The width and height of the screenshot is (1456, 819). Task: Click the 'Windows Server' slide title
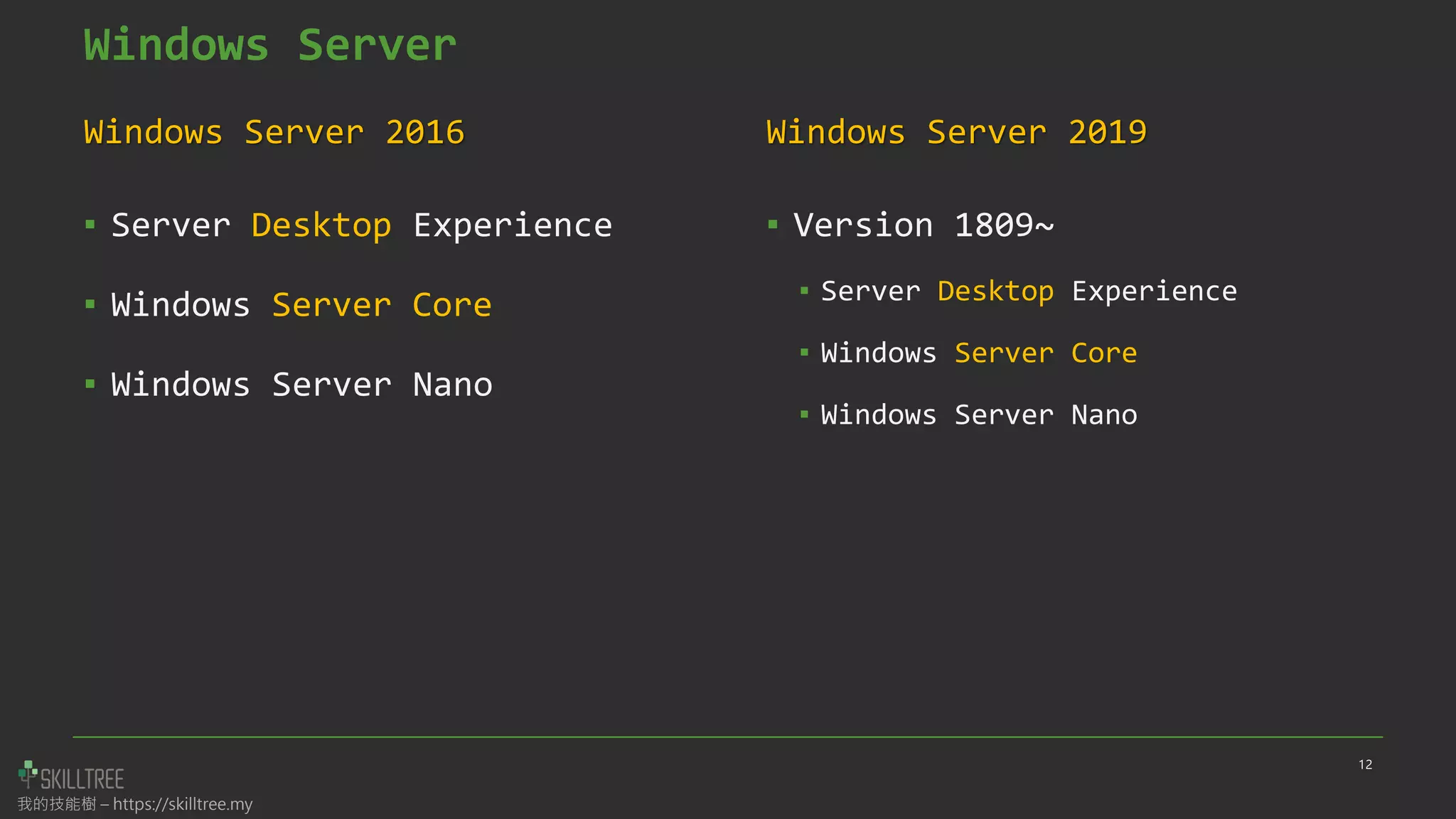pyautogui.click(x=270, y=45)
